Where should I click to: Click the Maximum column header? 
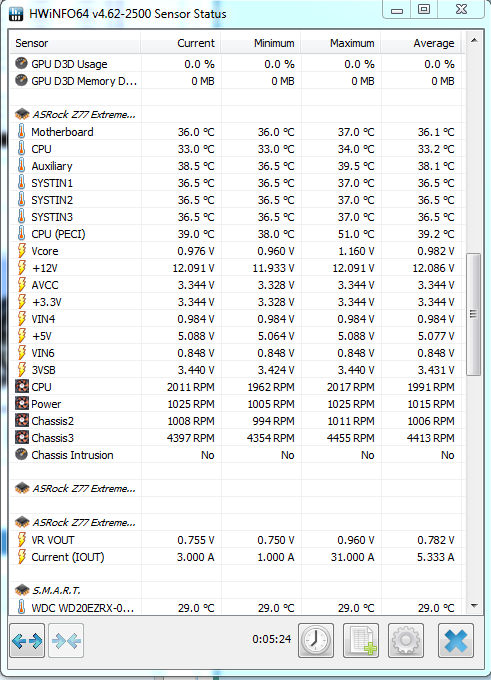340,43
